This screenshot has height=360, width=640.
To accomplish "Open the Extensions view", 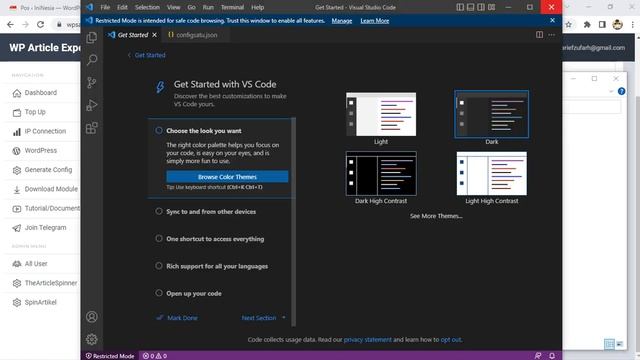I will [92, 128].
